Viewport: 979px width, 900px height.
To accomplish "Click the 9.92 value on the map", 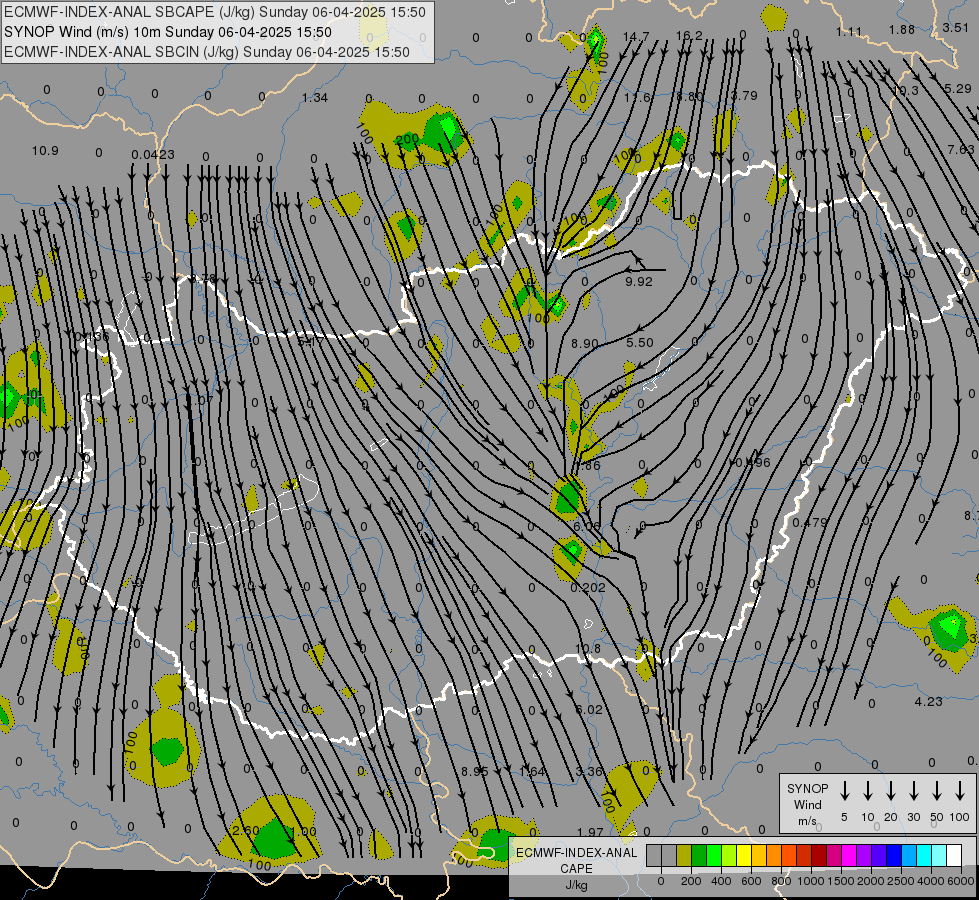I will [639, 282].
